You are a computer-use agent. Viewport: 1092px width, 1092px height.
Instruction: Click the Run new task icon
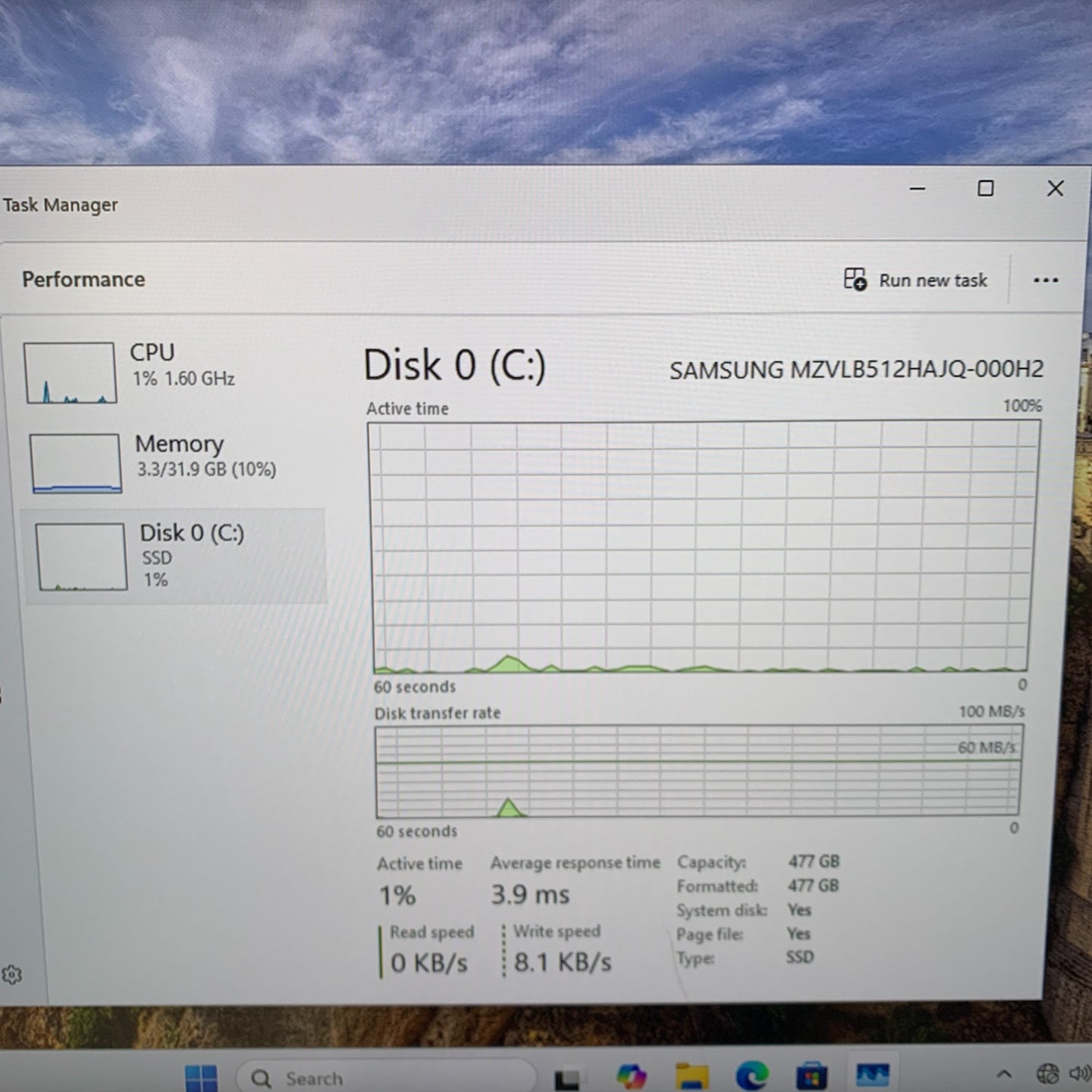[855, 280]
